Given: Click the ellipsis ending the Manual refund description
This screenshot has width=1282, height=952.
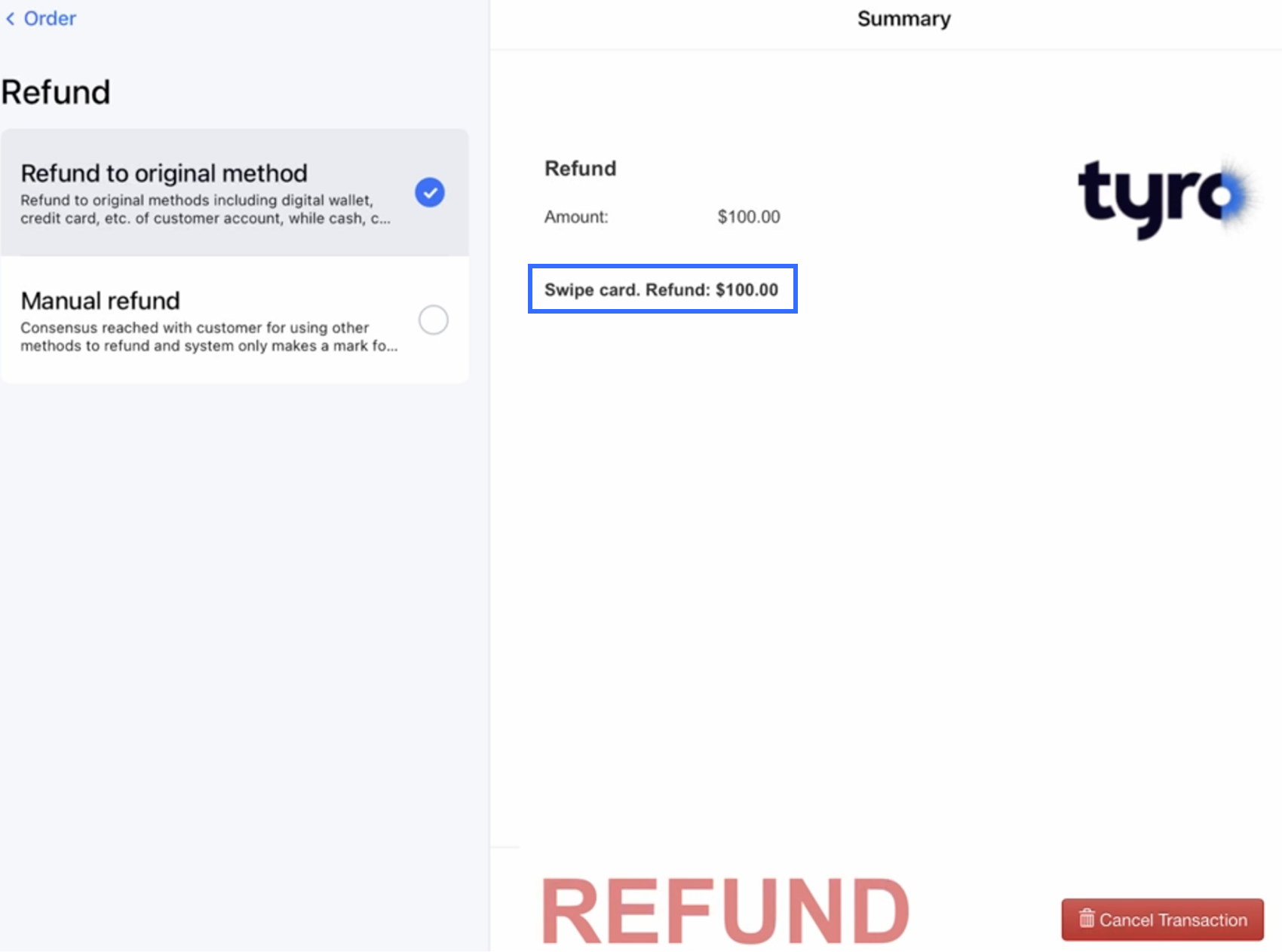Looking at the screenshot, I should tap(392, 346).
